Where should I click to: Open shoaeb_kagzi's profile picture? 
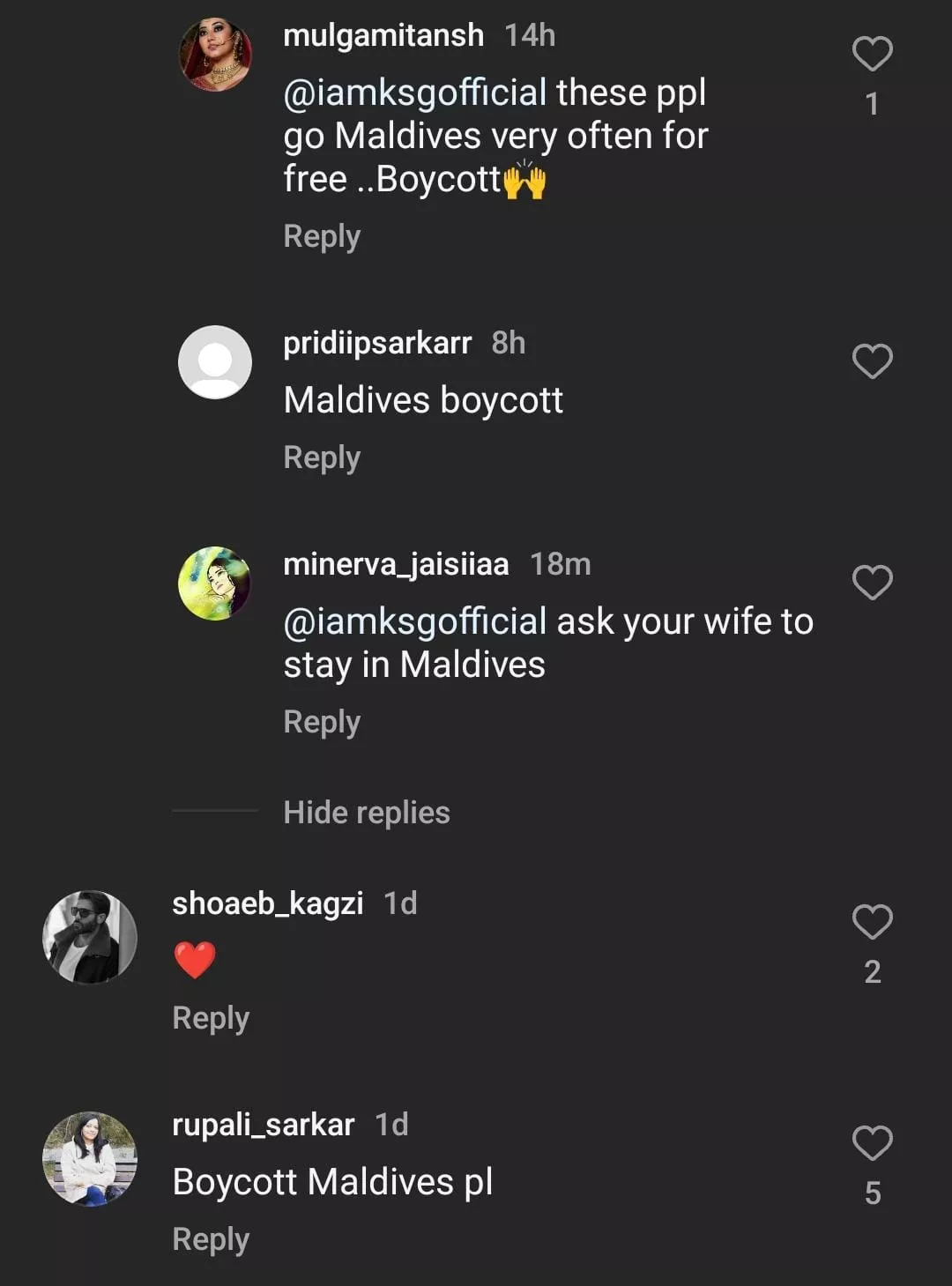click(x=90, y=936)
